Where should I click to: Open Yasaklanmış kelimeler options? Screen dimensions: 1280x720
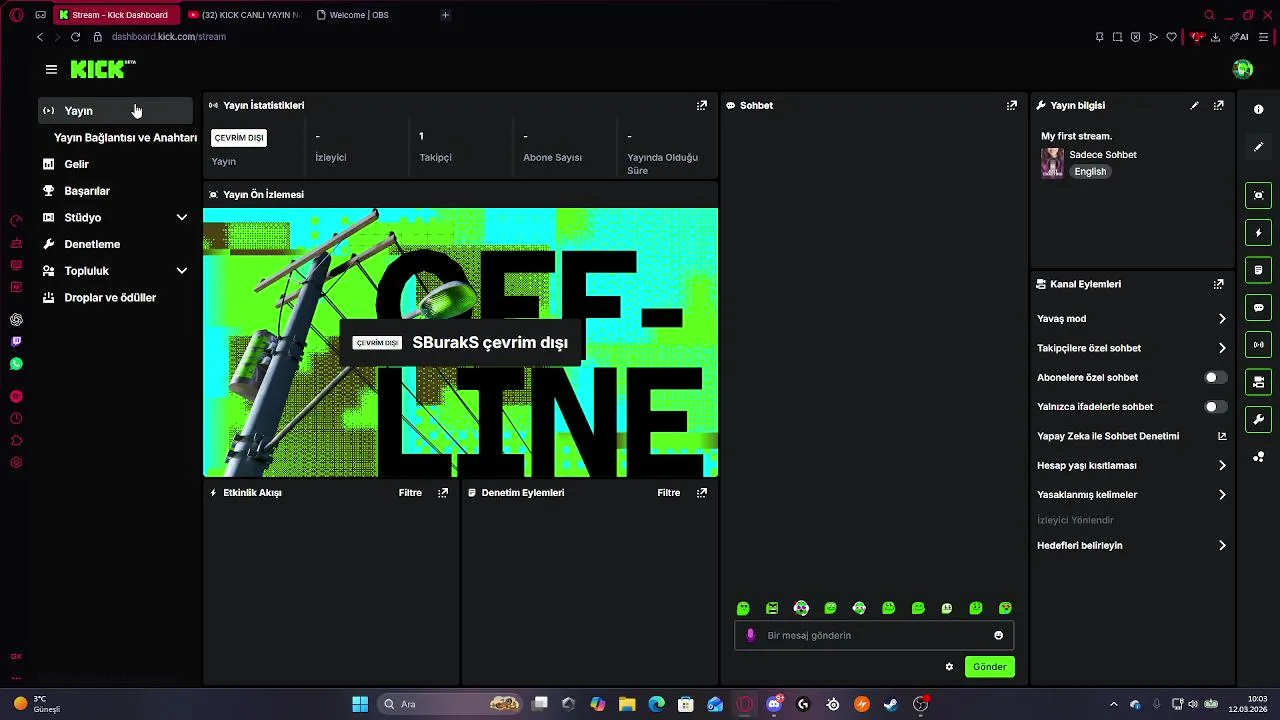pyautogui.click(x=1132, y=494)
